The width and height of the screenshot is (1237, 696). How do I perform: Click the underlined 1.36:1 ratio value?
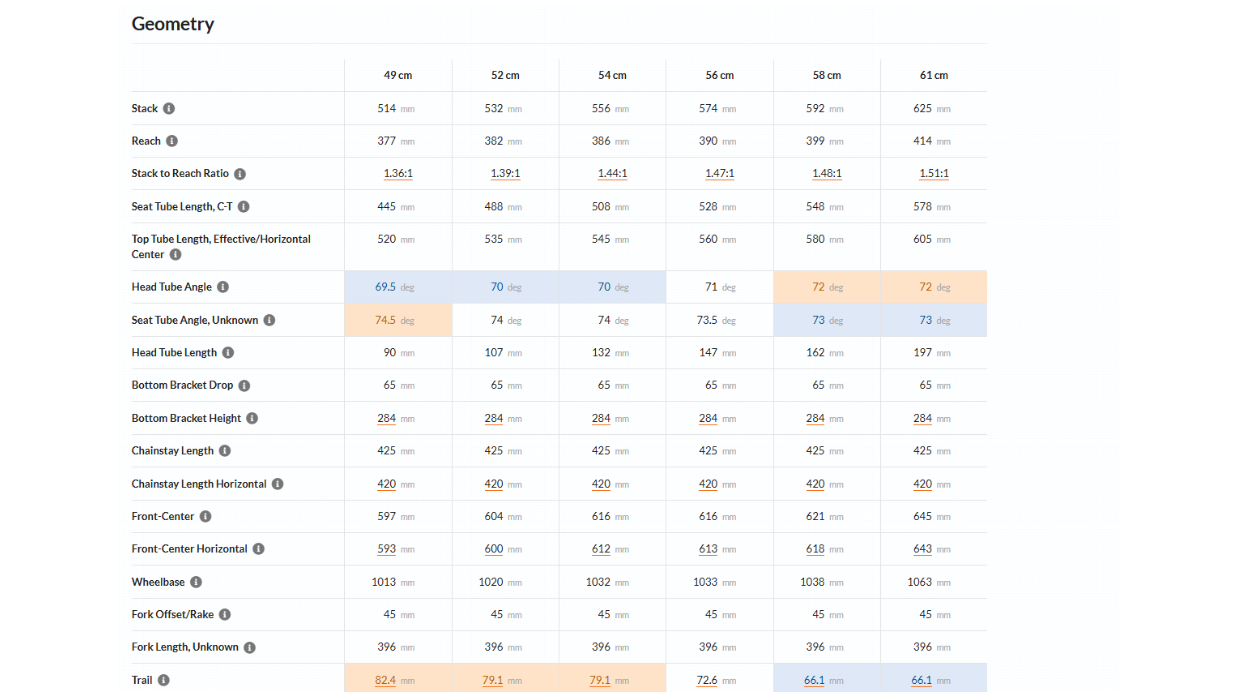coord(398,174)
